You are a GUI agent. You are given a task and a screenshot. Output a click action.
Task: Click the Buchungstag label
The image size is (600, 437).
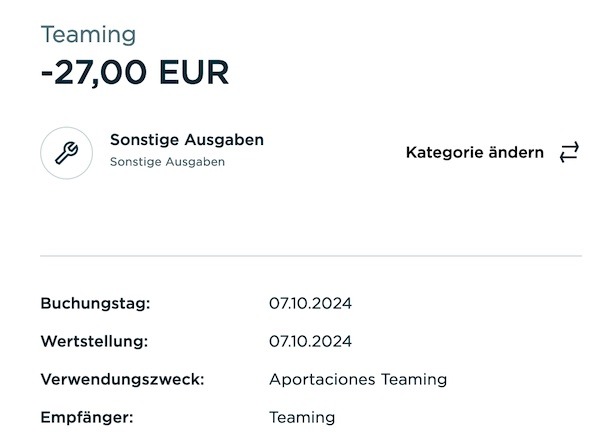coord(95,303)
